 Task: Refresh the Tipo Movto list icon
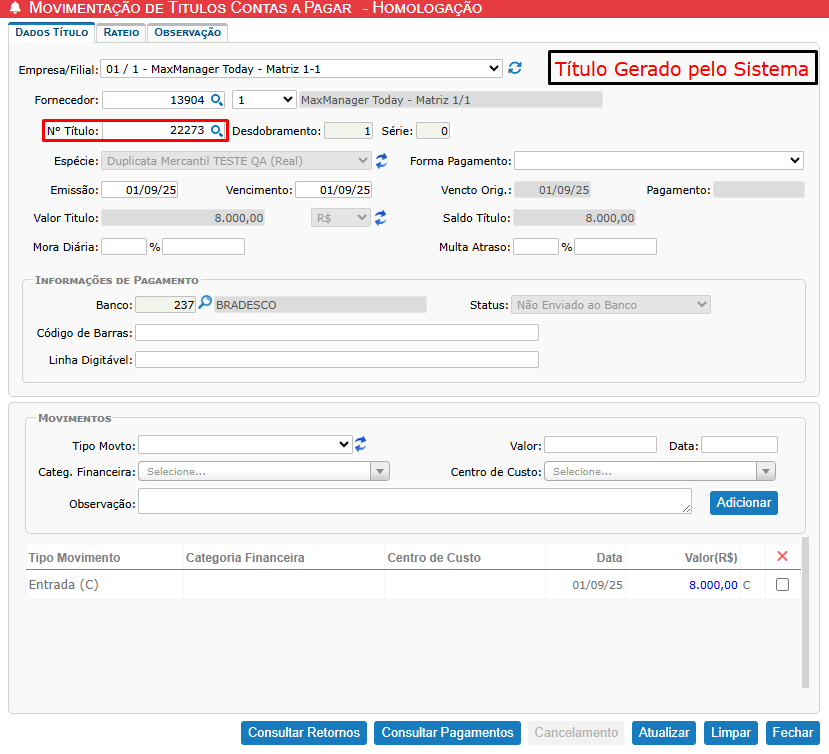coord(361,444)
